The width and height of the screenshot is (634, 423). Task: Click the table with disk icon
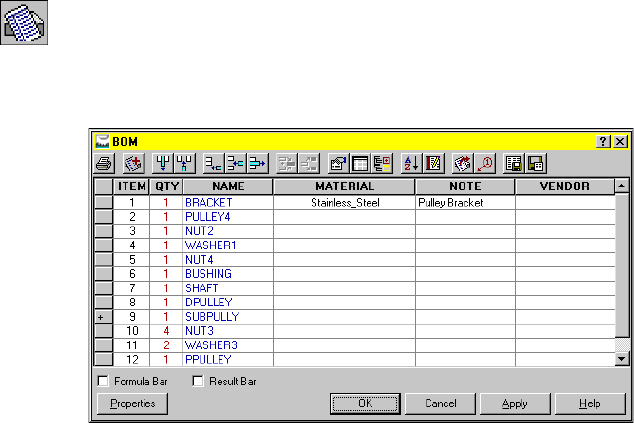click(x=514, y=164)
